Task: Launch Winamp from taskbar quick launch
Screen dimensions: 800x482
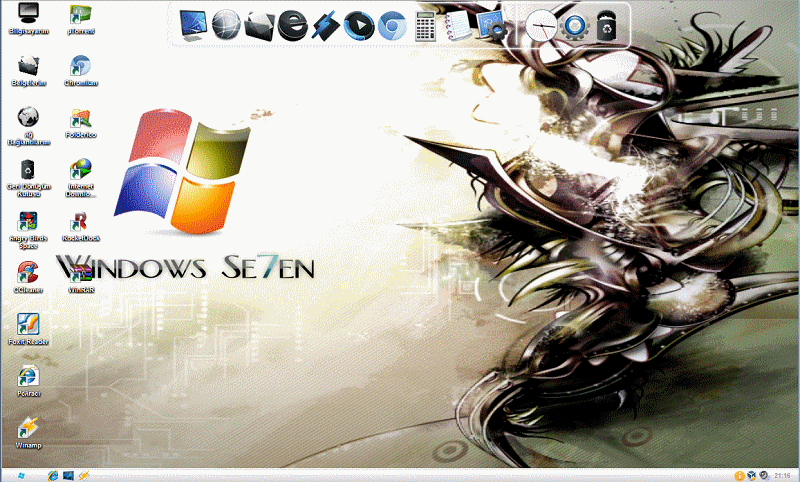Action: coord(83,476)
